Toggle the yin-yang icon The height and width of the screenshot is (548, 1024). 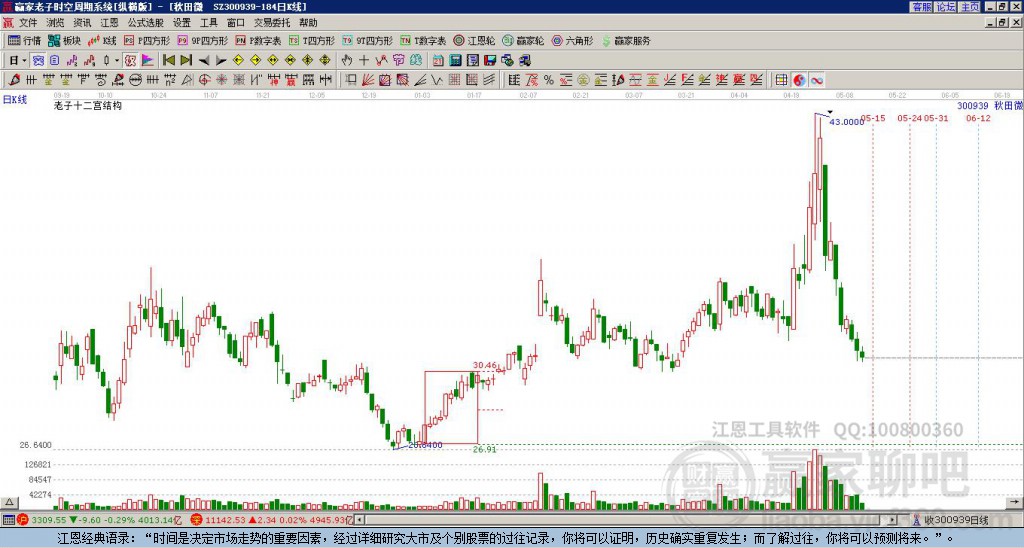pos(799,80)
